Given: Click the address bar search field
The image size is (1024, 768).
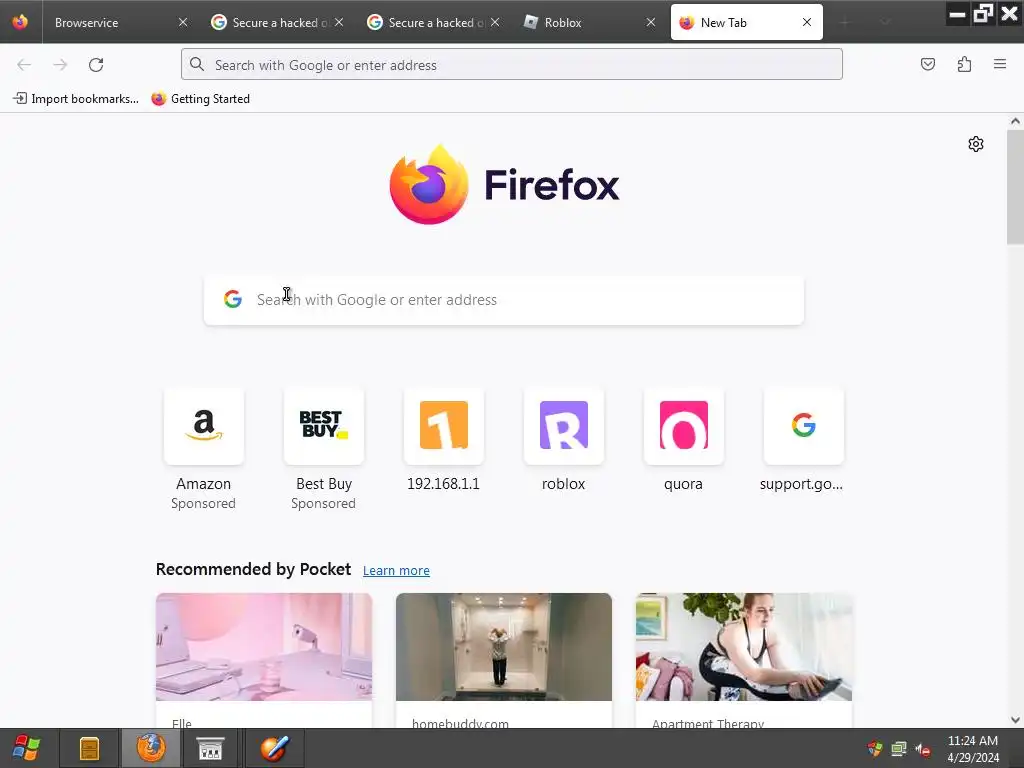Looking at the screenshot, I should click(512, 65).
